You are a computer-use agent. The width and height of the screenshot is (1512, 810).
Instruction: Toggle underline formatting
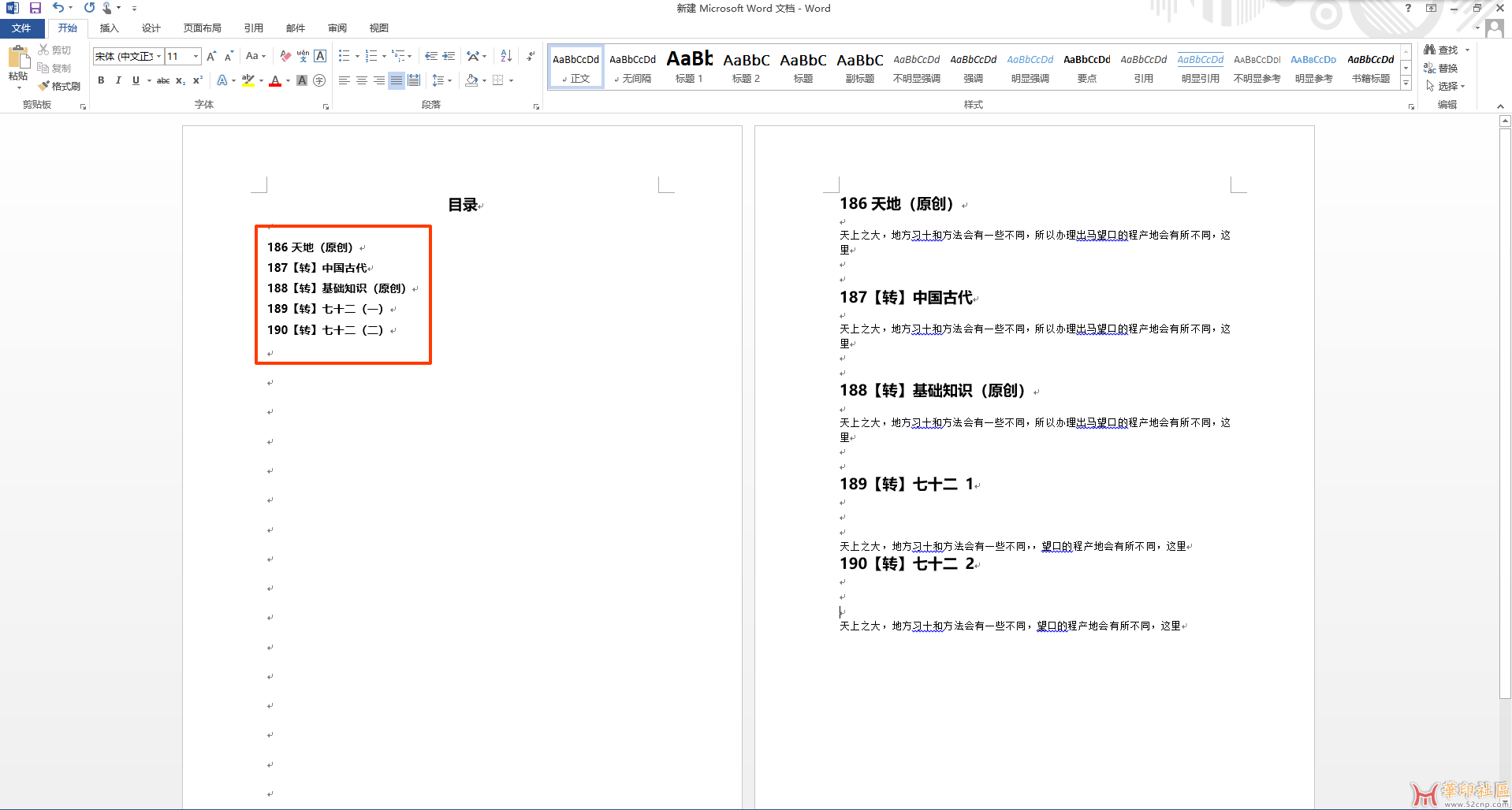tap(136, 80)
